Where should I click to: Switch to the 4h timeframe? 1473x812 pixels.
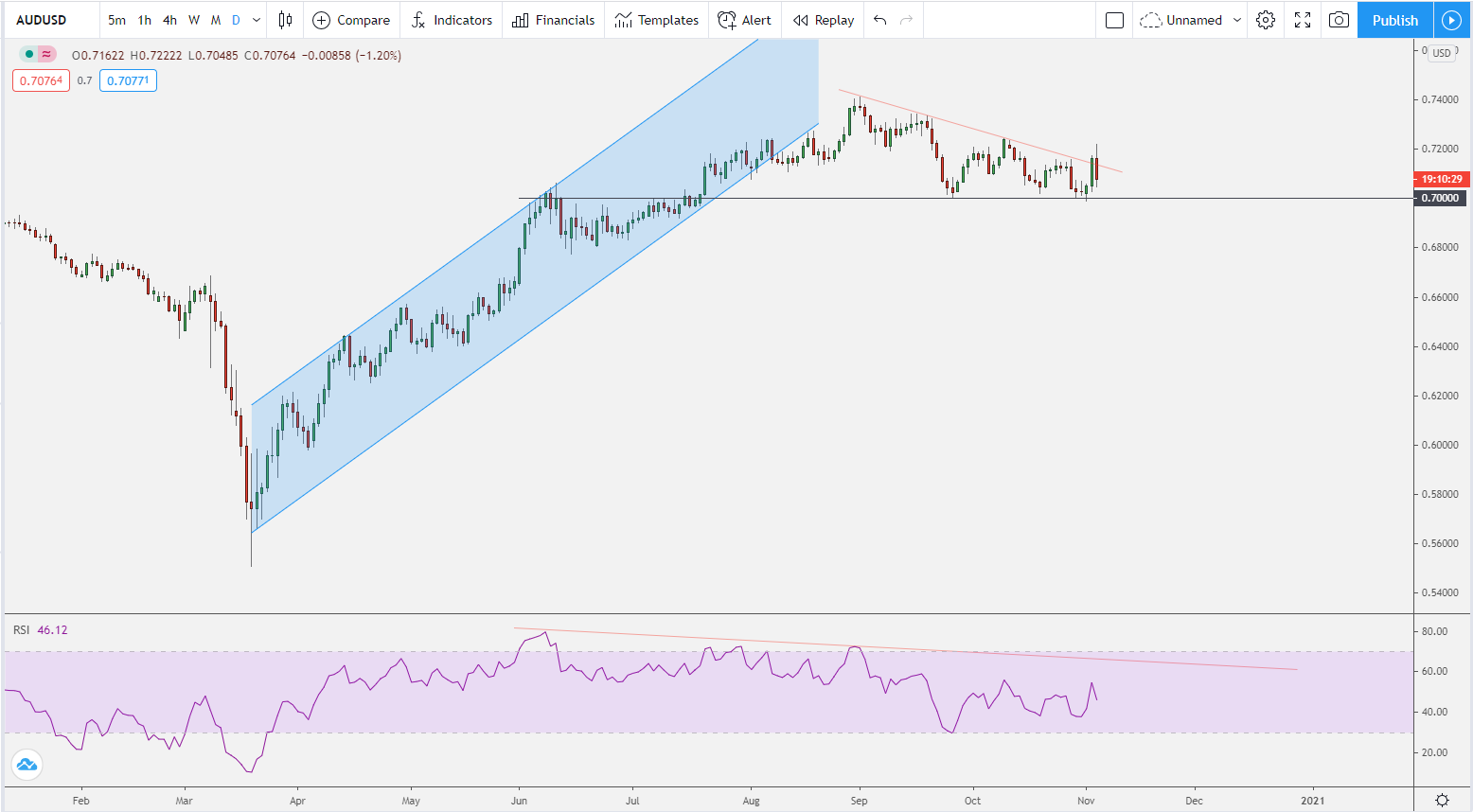(x=169, y=20)
